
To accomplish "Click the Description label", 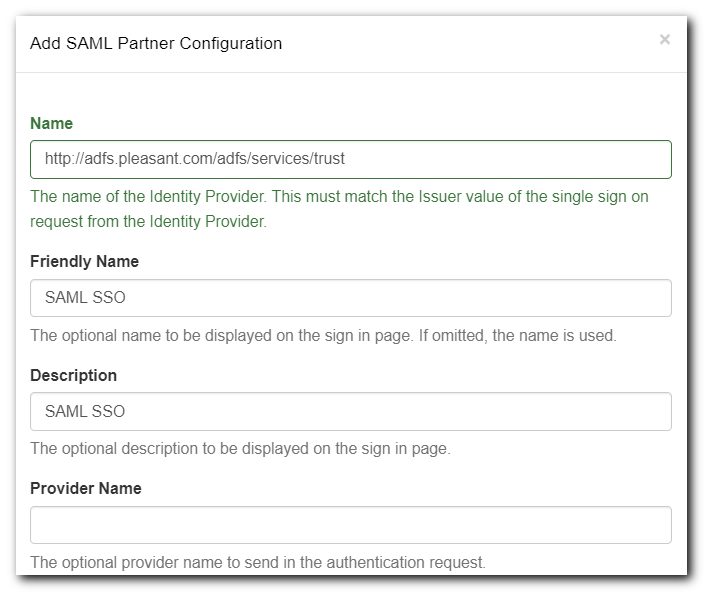I will (x=73, y=375).
